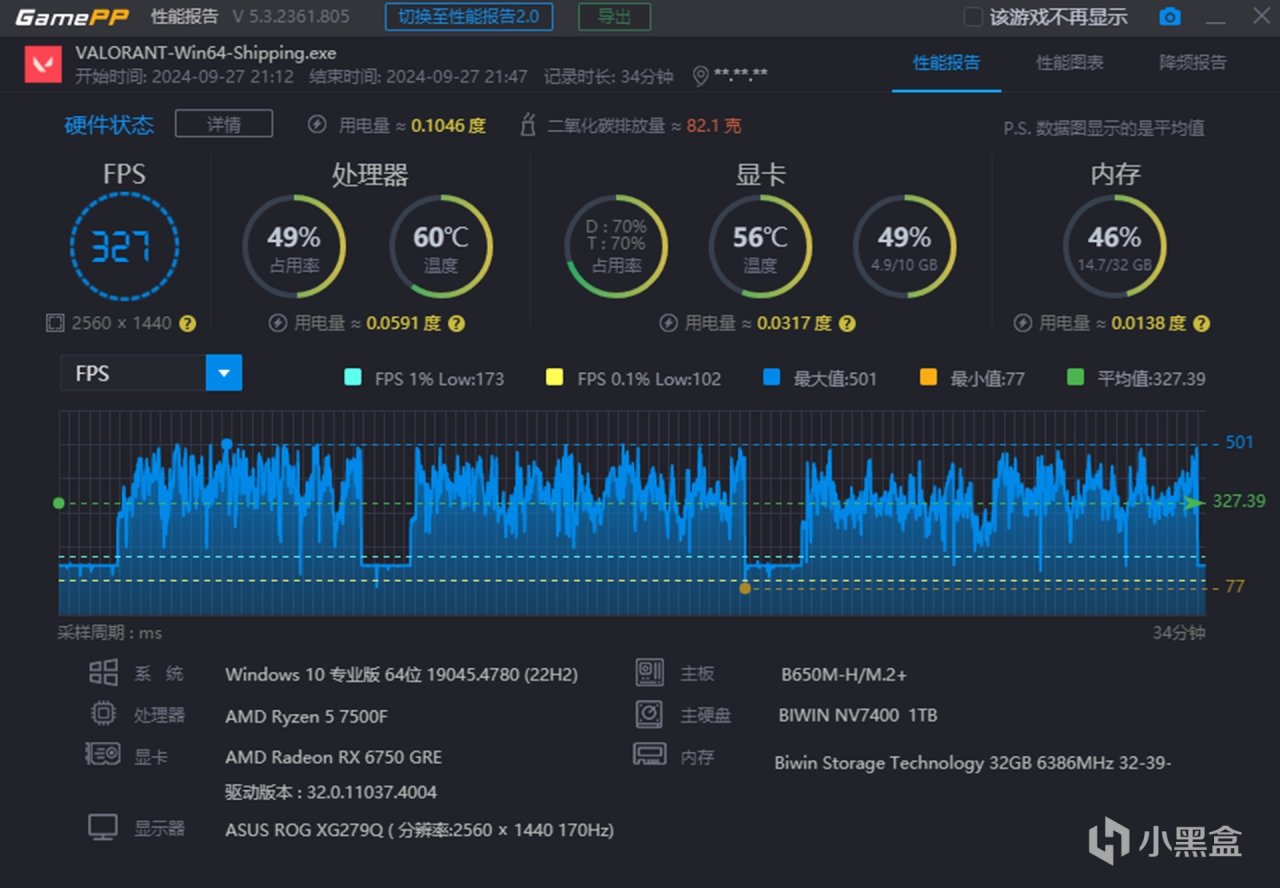Click the lightning icon beside 用电量 ≈ 0.1046 度
1280x888 pixels.
click(x=317, y=125)
